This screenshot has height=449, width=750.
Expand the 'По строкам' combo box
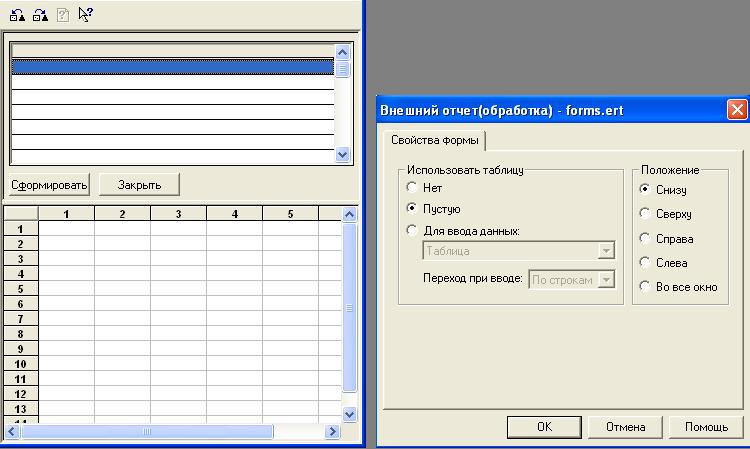tap(606, 280)
